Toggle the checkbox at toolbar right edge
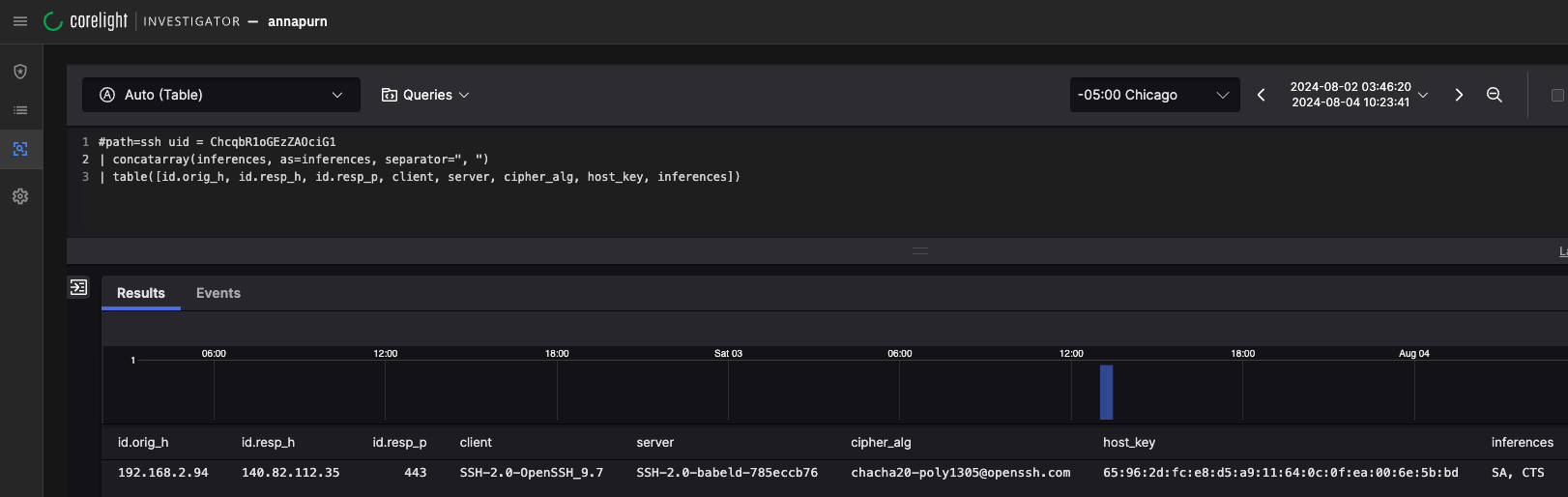 click(1556, 95)
